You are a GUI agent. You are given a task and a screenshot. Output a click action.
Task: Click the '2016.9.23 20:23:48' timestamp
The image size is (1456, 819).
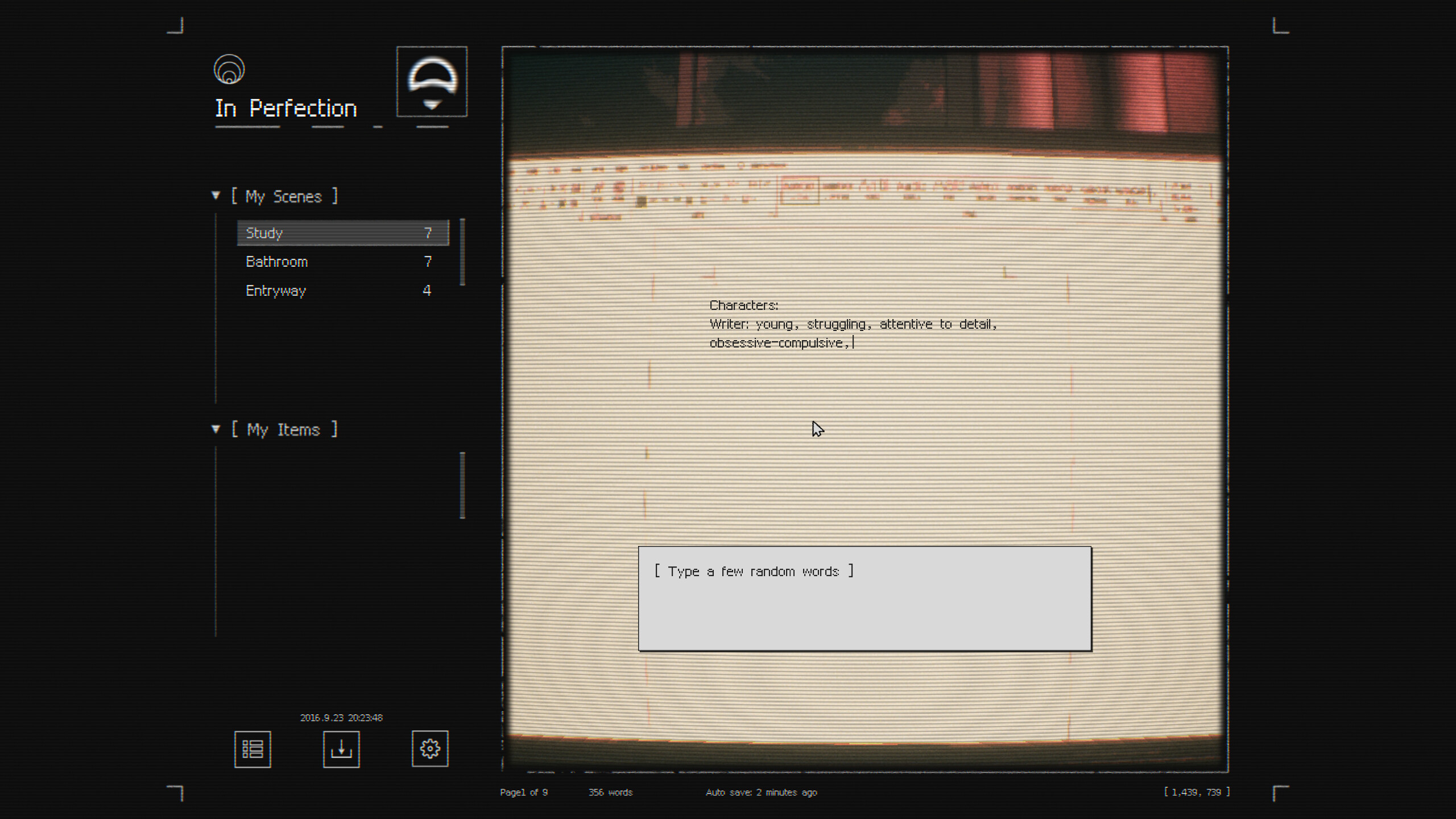pyautogui.click(x=341, y=718)
